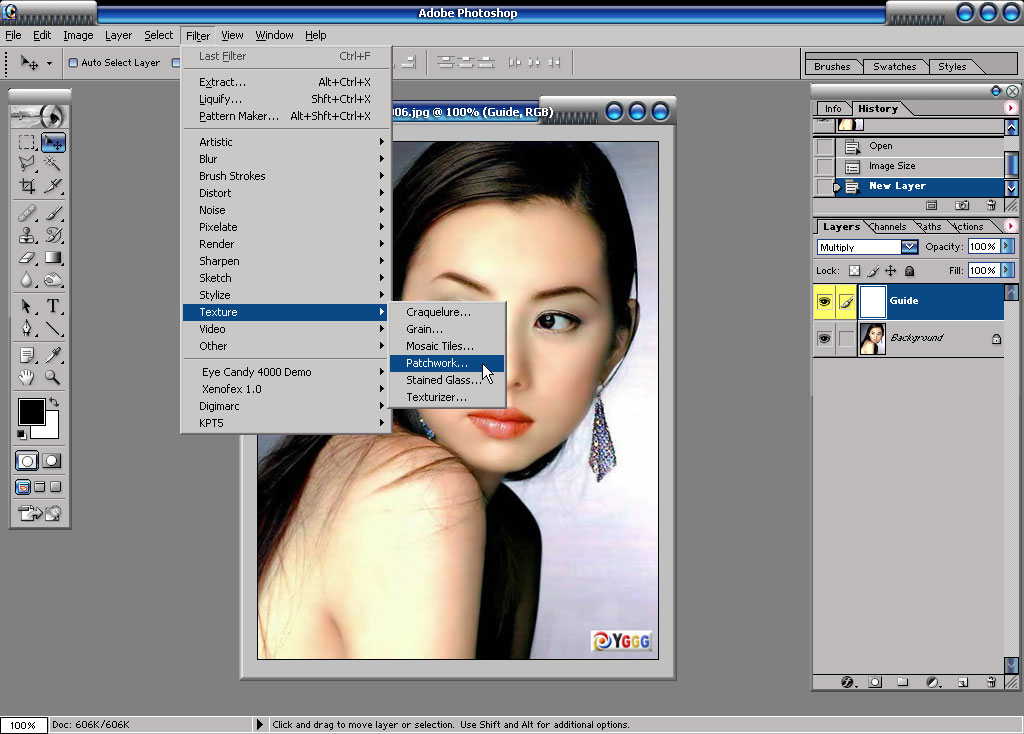Switch to Quick Mask mode
Viewport: 1024px width, 734px height.
52,461
